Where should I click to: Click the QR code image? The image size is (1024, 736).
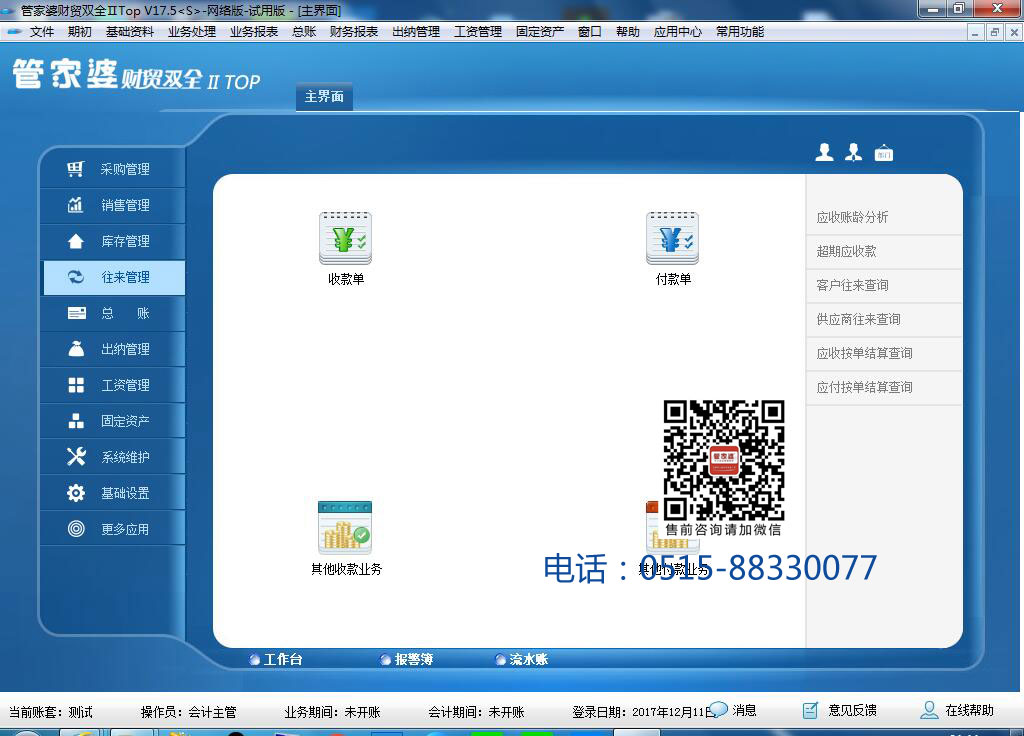[x=724, y=460]
